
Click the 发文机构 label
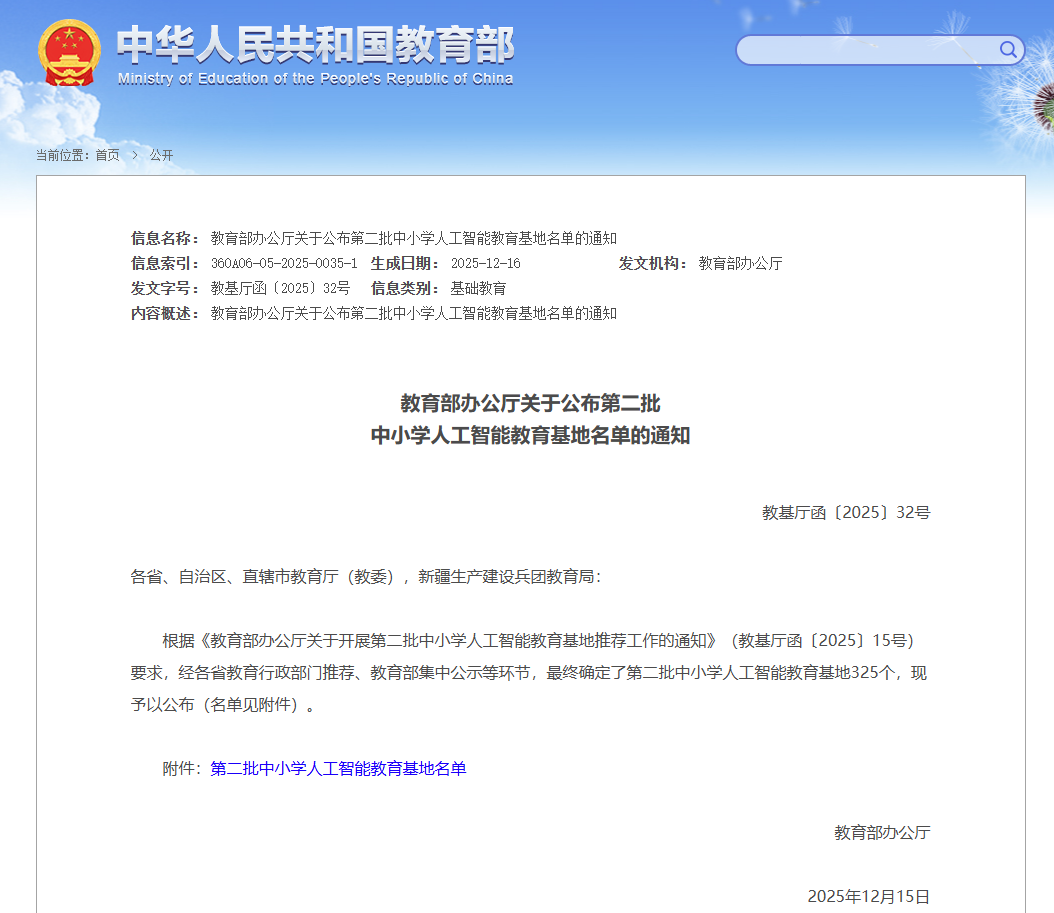[652, 263]
